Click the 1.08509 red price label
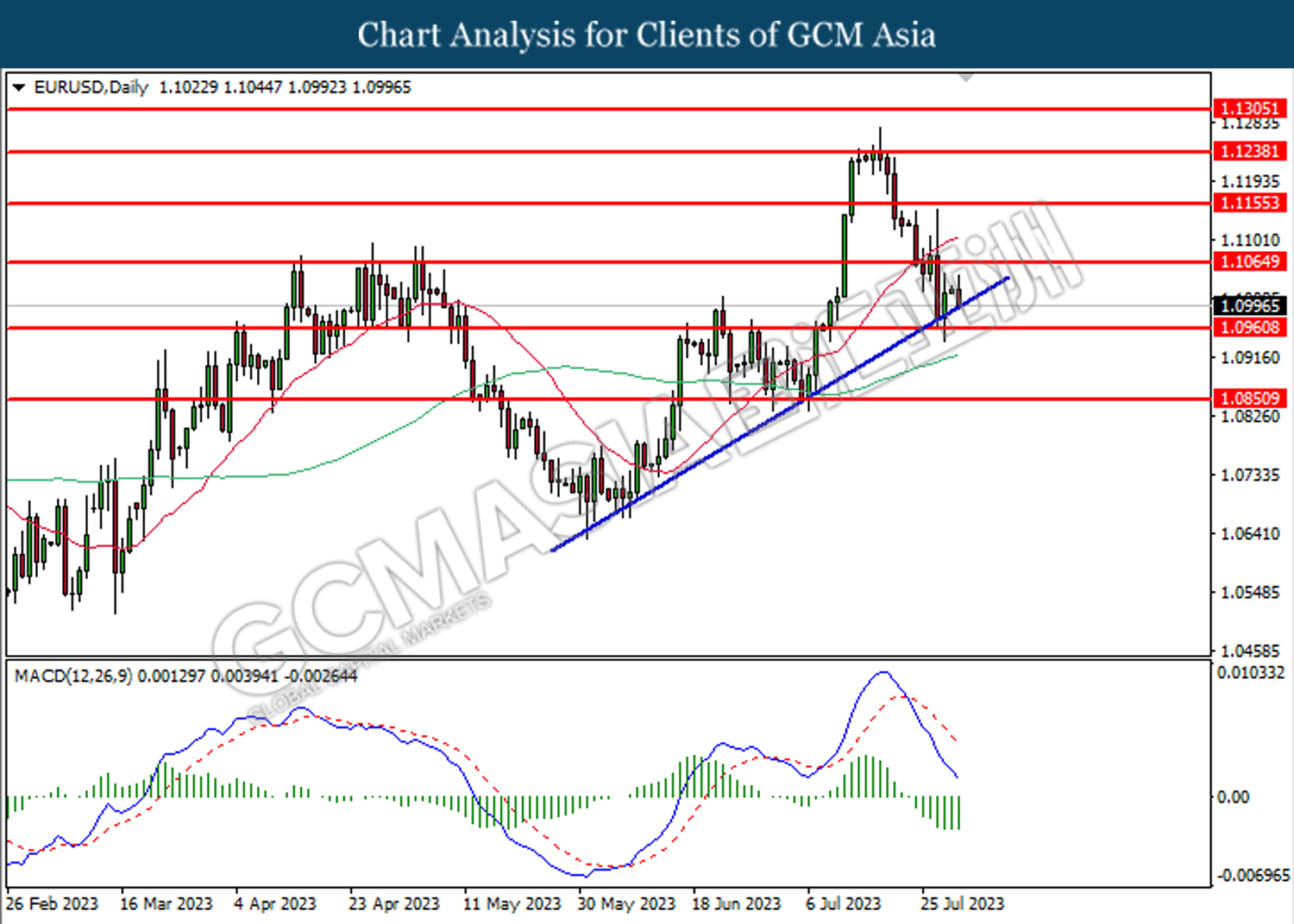This screenshot has width=1294, height=924. coord(1251,398)
